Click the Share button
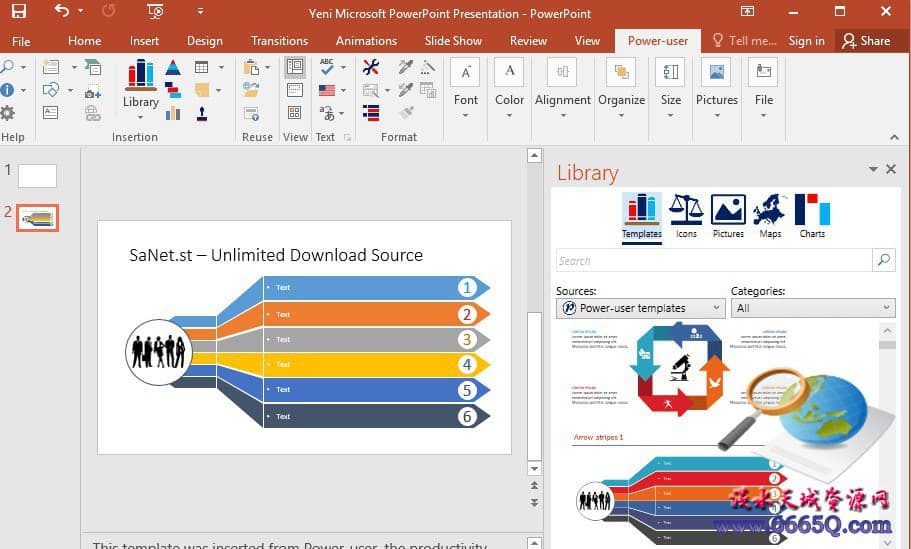This screenshot has height=549, width=911. tap(866, 41)
